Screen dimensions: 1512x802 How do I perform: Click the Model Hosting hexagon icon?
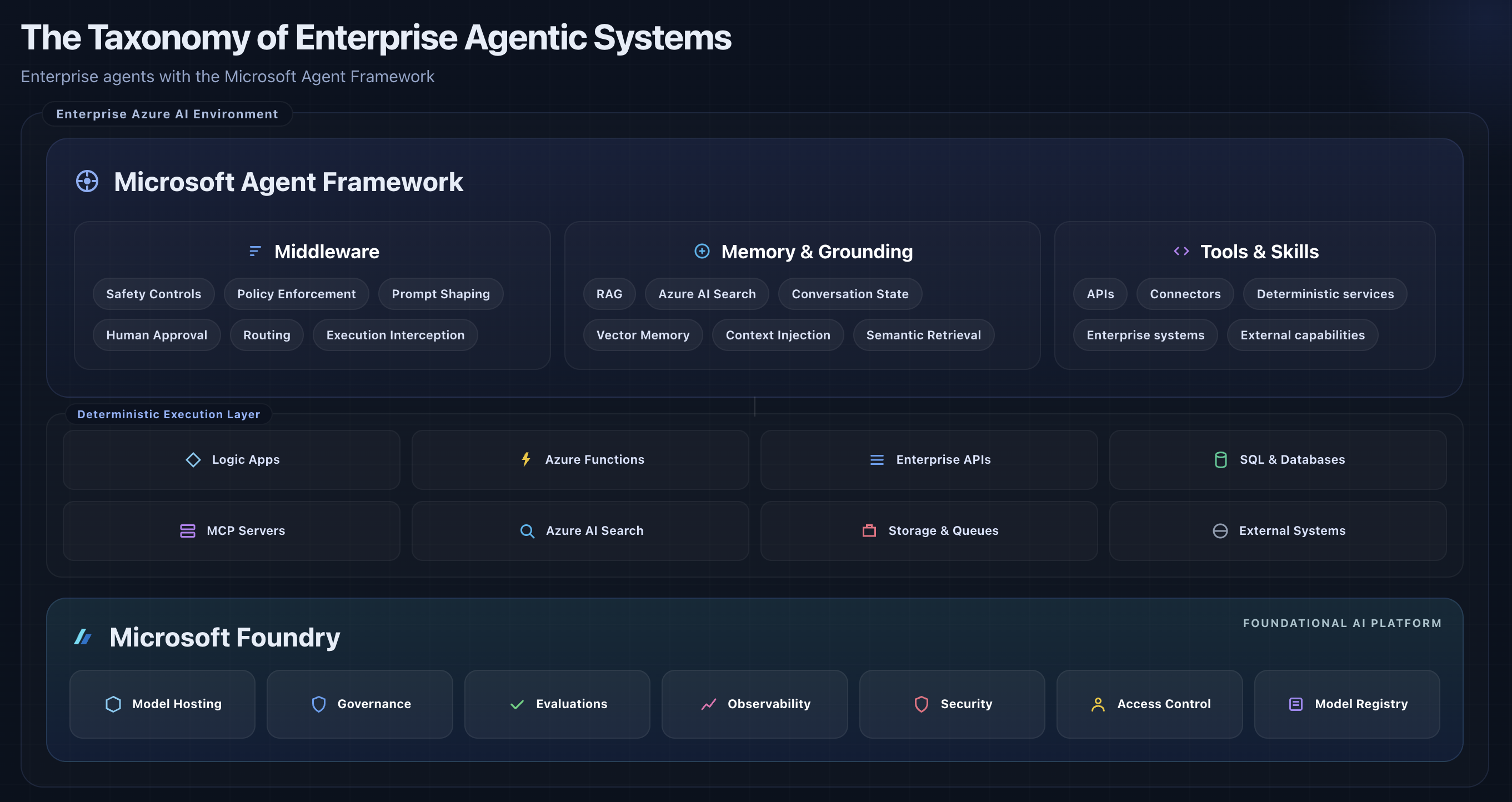point(113,704)
